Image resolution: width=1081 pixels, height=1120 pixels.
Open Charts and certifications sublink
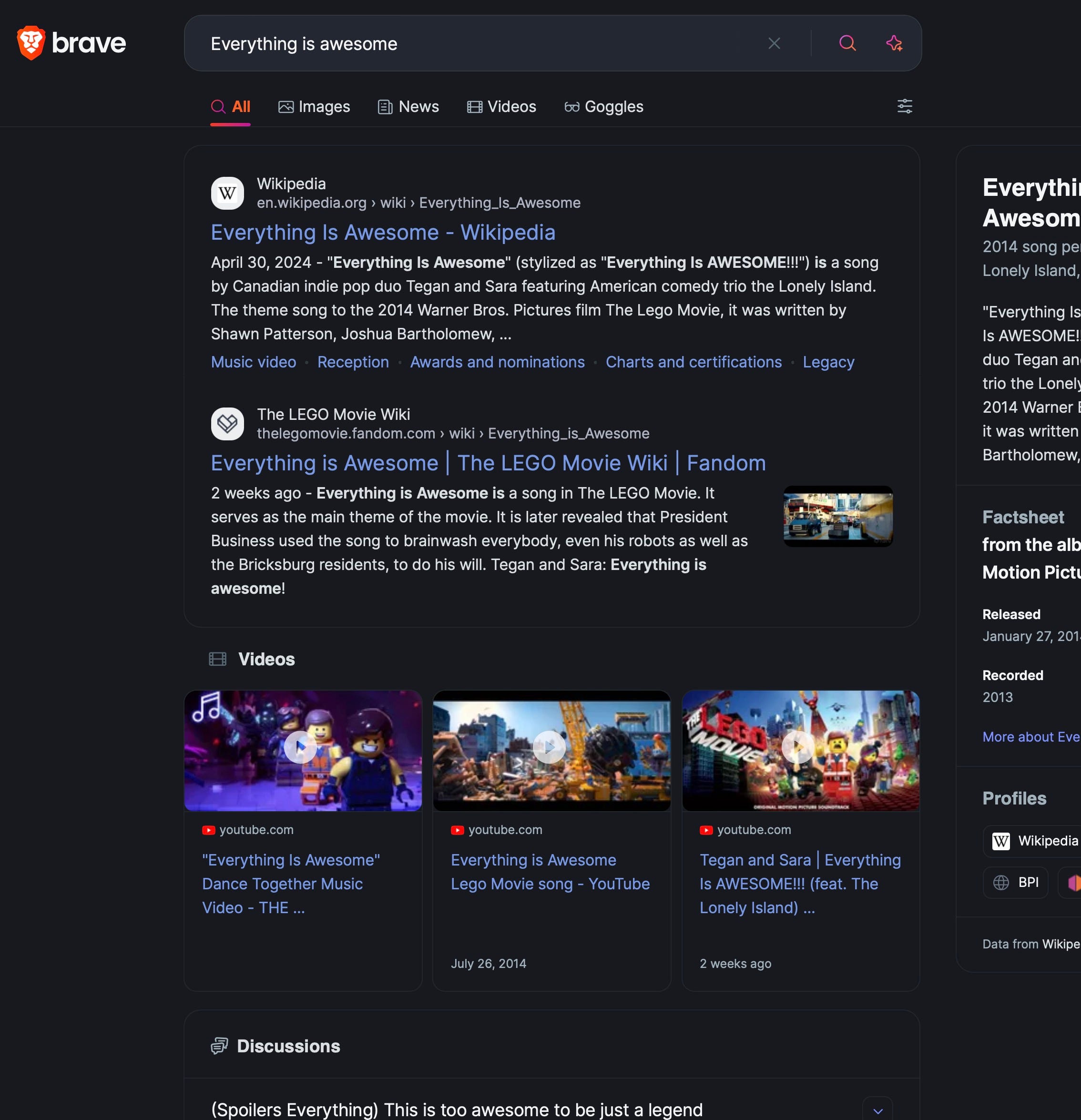pyautogui.click(x=693, y=362)
